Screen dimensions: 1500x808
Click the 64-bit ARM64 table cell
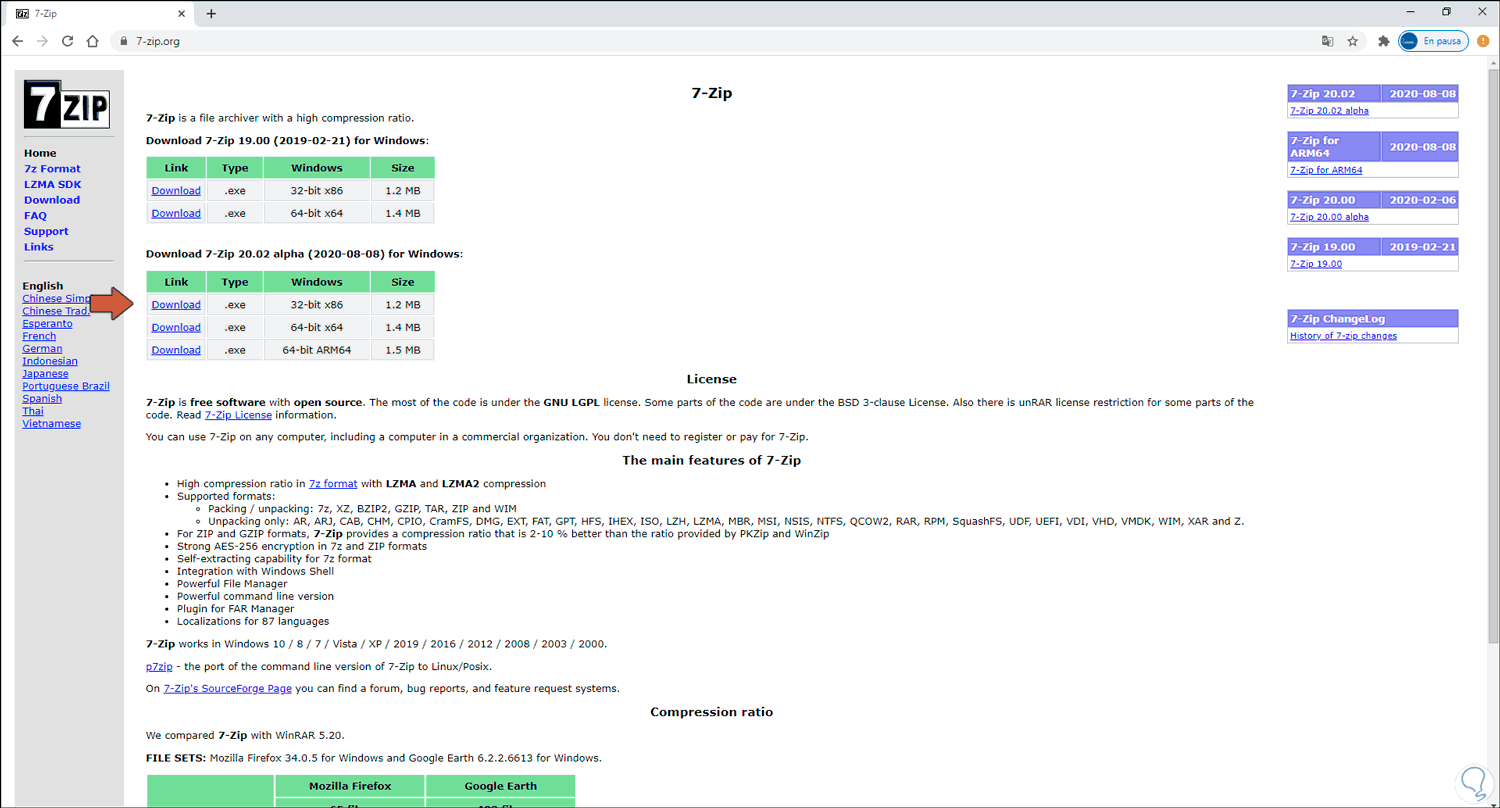(x=317, y=351)
